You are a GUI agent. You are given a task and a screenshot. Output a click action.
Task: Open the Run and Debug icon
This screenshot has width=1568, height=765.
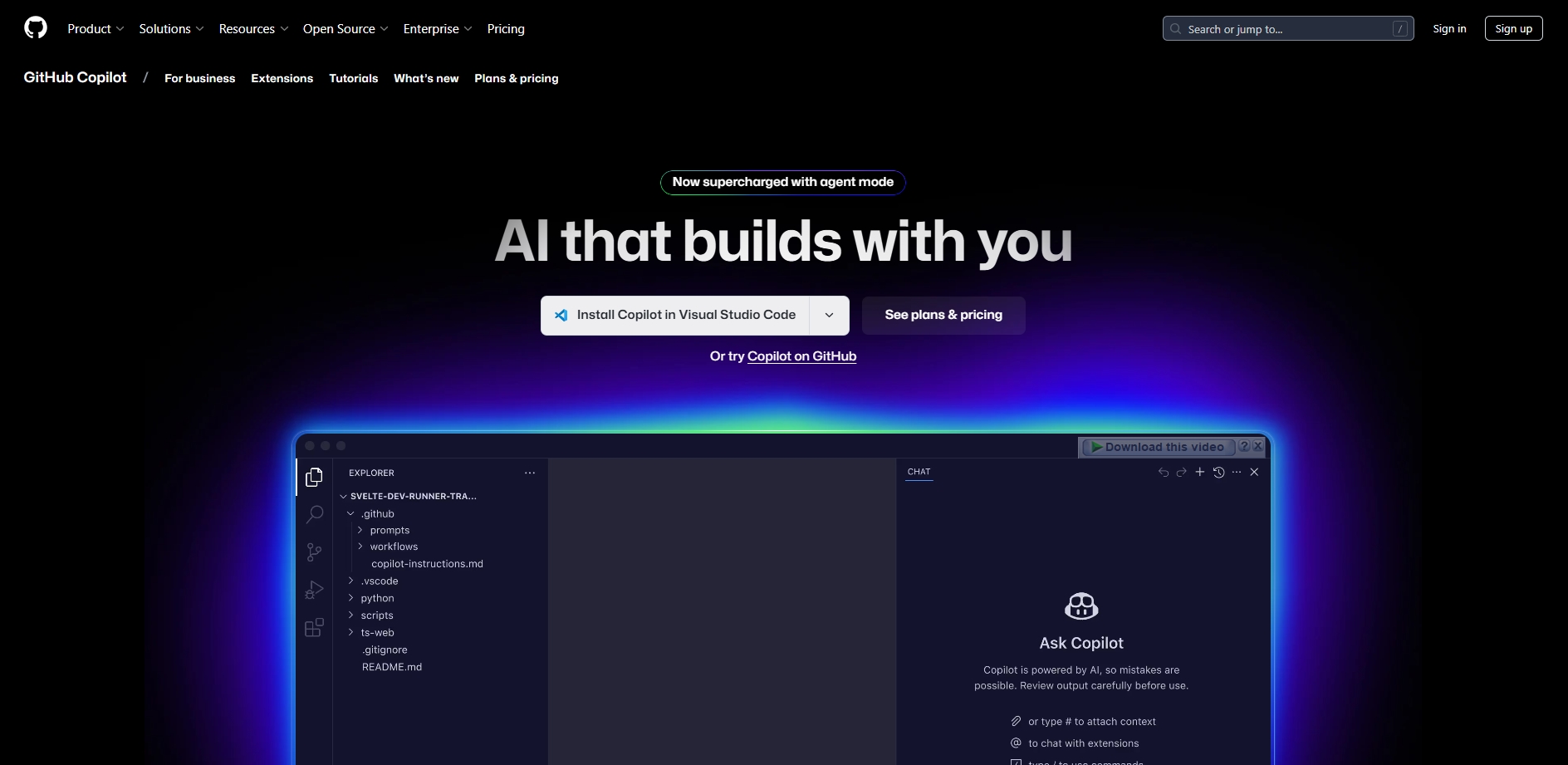coord(314,590)
